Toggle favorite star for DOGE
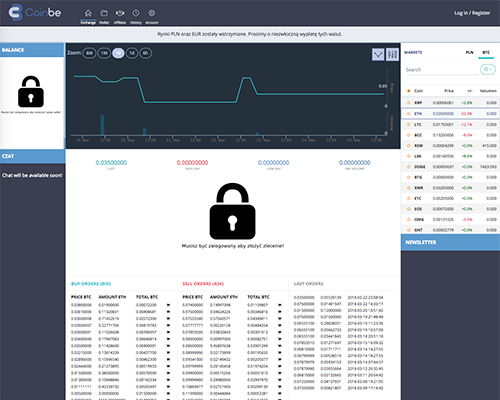Image resolution: width=500 pixels, height=400 pixels. (409, 167)
